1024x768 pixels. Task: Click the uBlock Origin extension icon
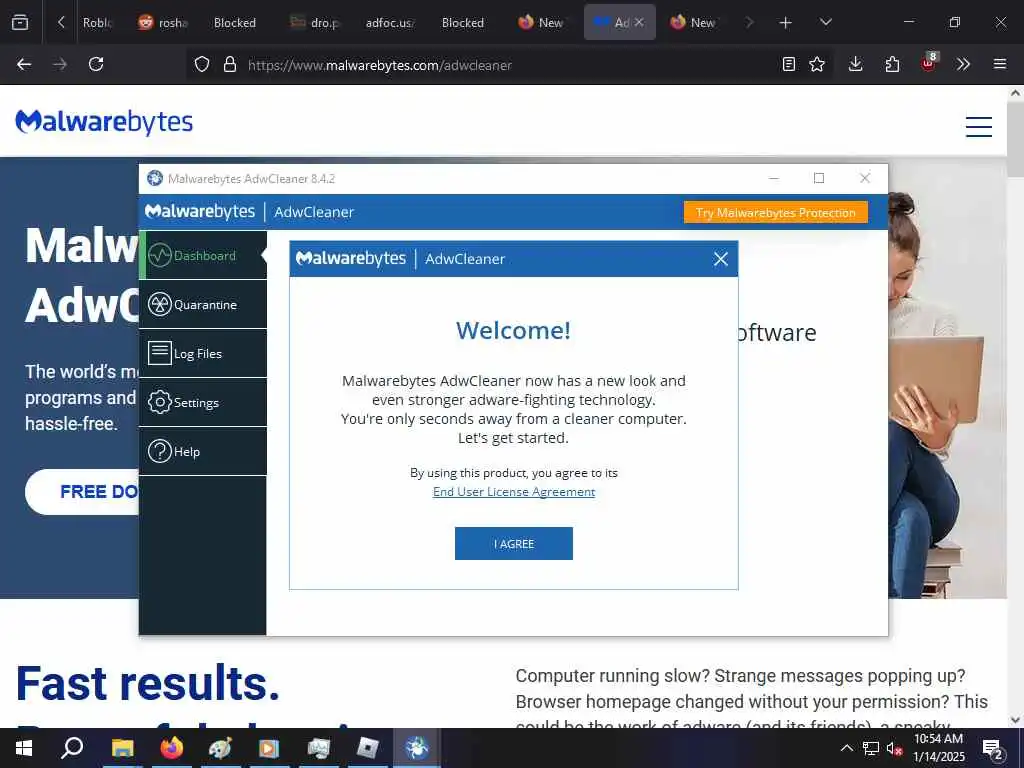click(929, 63)
